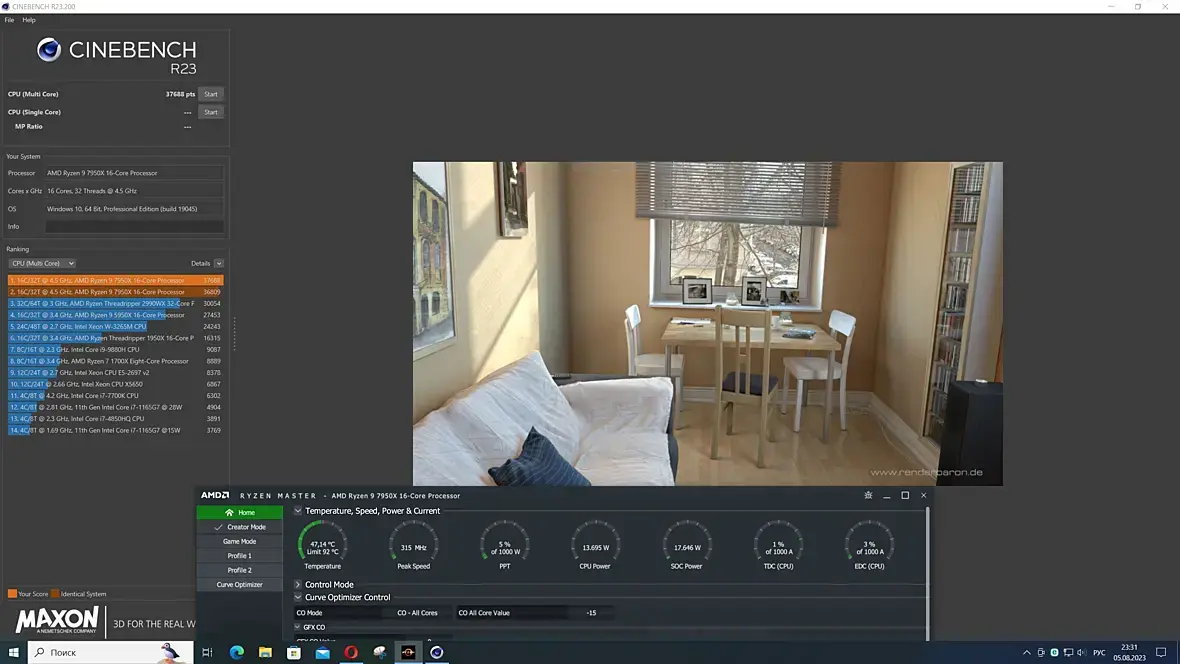Click the Cinebench logo sphere icon
The image size is (1180, 664).
pyautogui.click(x=49, y=50)
